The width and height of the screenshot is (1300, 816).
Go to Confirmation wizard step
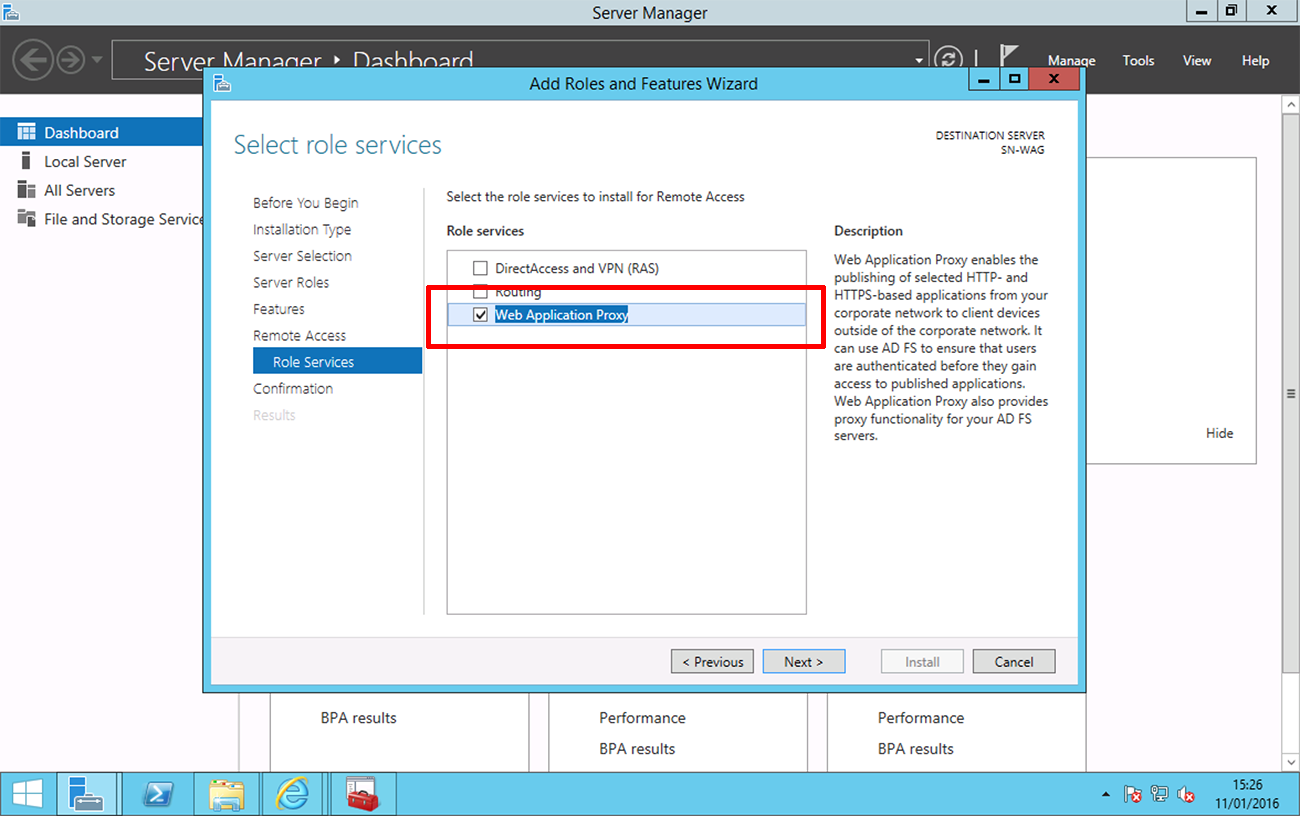293,388
